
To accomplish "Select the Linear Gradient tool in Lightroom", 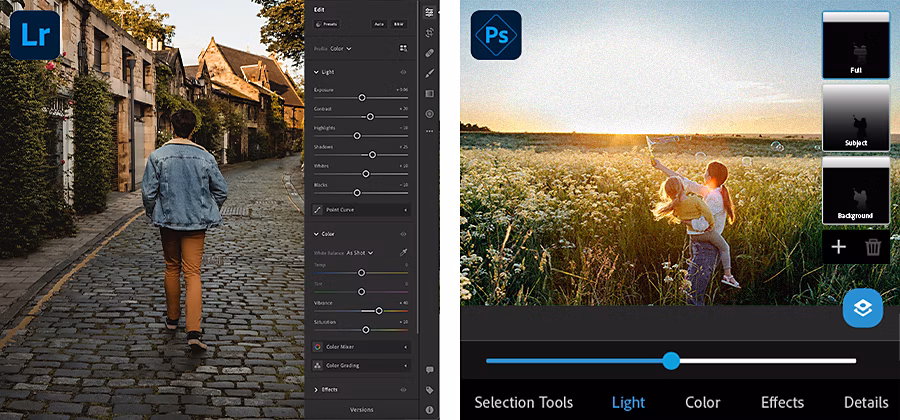I will point(429,94).
